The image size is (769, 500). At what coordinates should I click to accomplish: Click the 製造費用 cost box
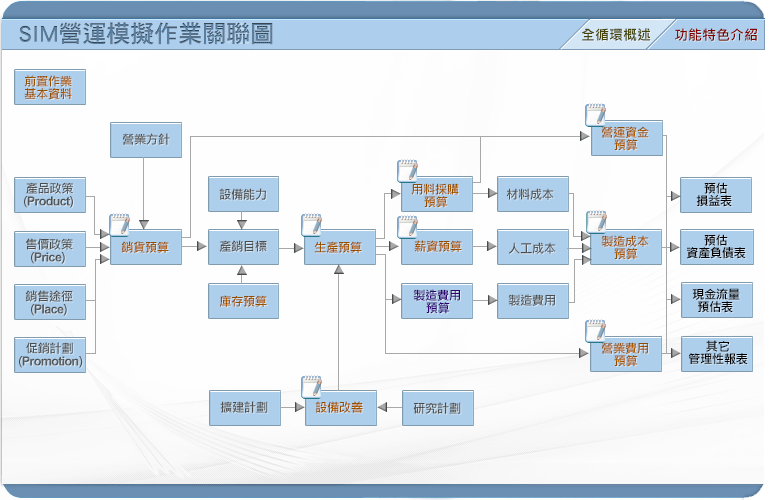click(533, 301)
